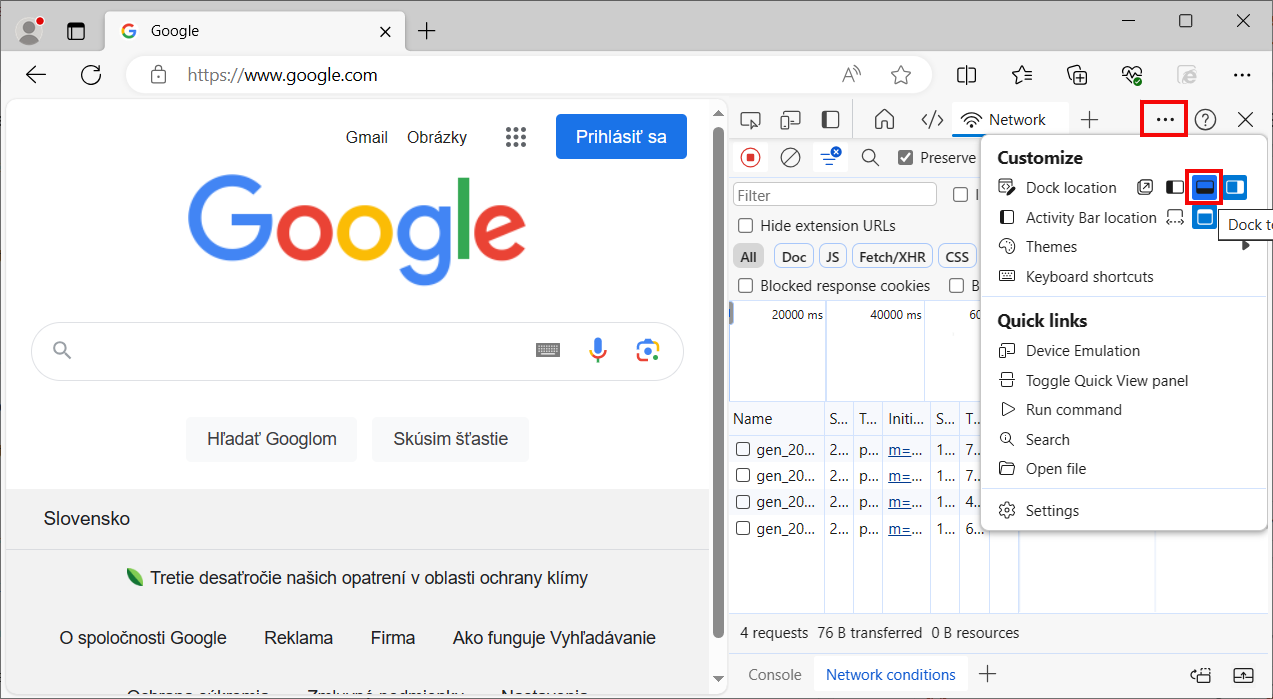Toggle Preserve log checkbox
Image resolution: width=1273 pixels, height=699 pixels.
pos(905,158)
